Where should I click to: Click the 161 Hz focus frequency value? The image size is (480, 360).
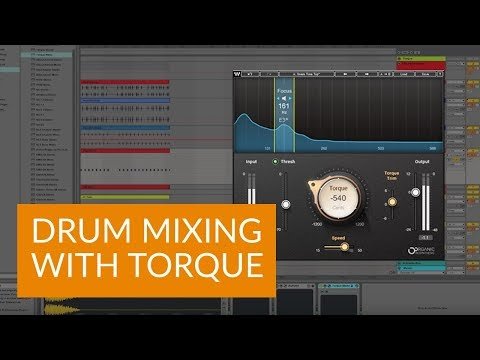pyautogui.click(x=284, y=106)
